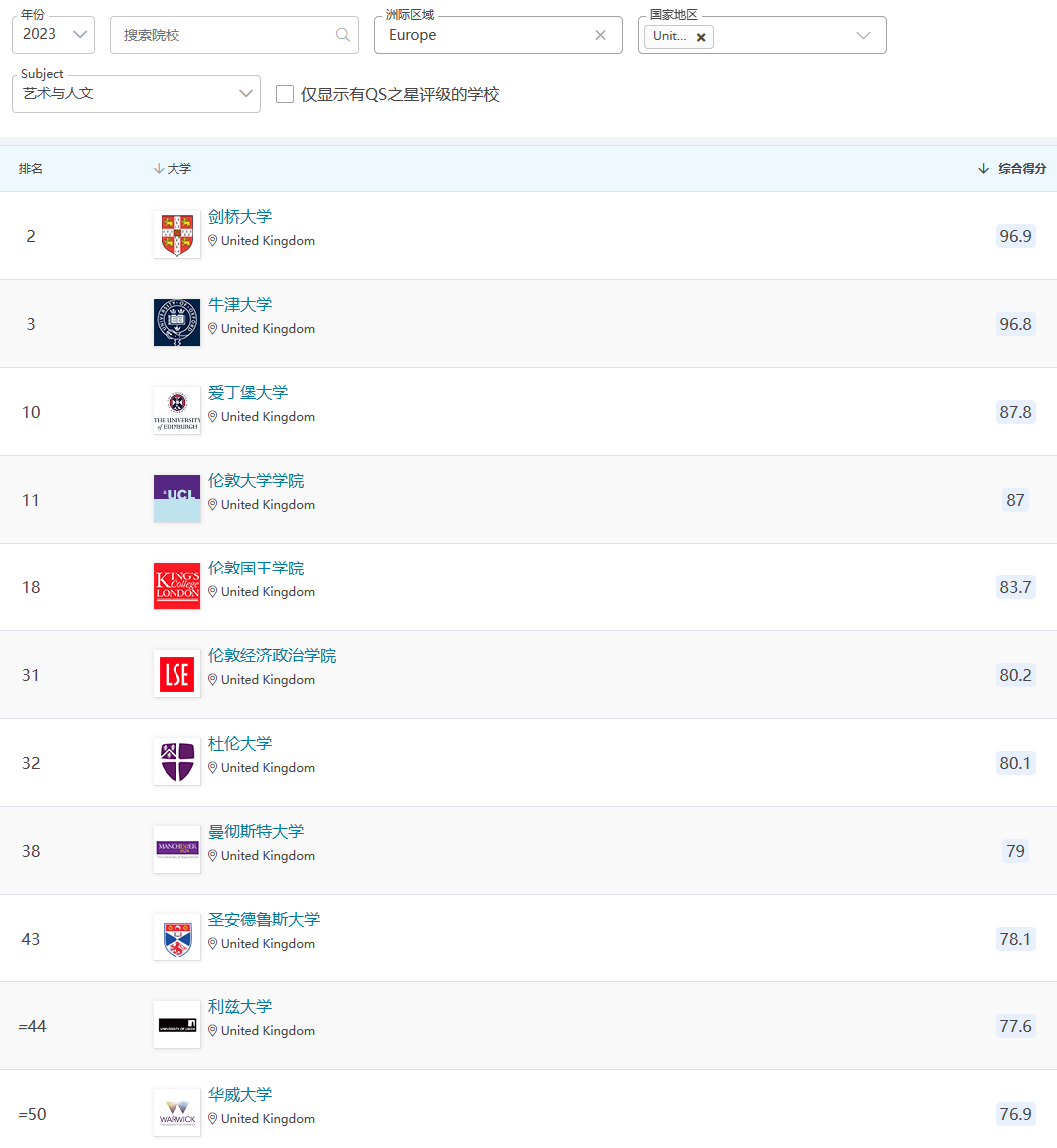1057x1148 pixels.
Task: Click the search magnifier icon
Action: (343, 35)
